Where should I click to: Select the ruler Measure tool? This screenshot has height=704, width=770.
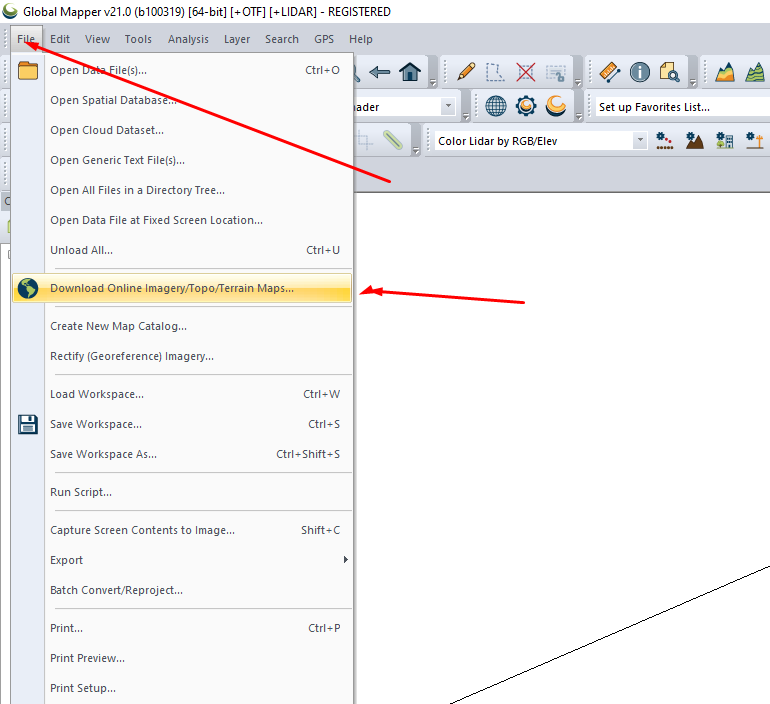[610, 72]
